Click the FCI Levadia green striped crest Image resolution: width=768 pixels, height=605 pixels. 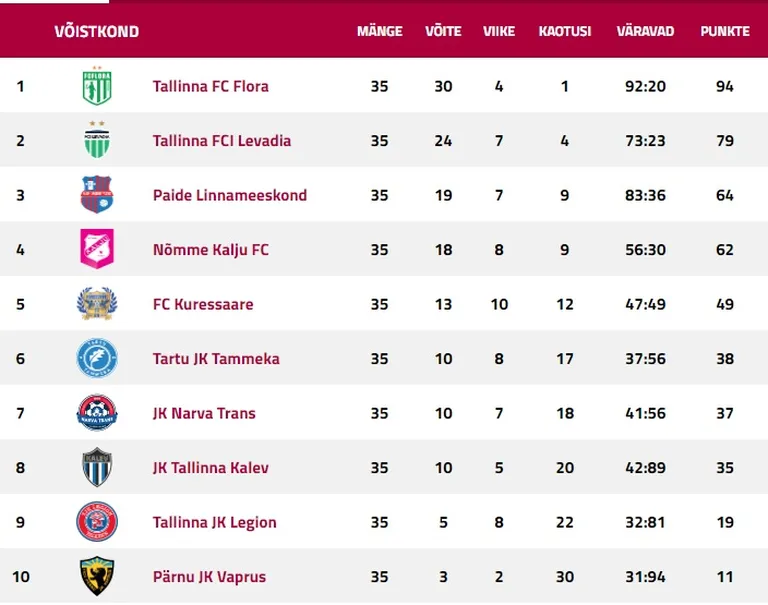click(x=97, y=140)
